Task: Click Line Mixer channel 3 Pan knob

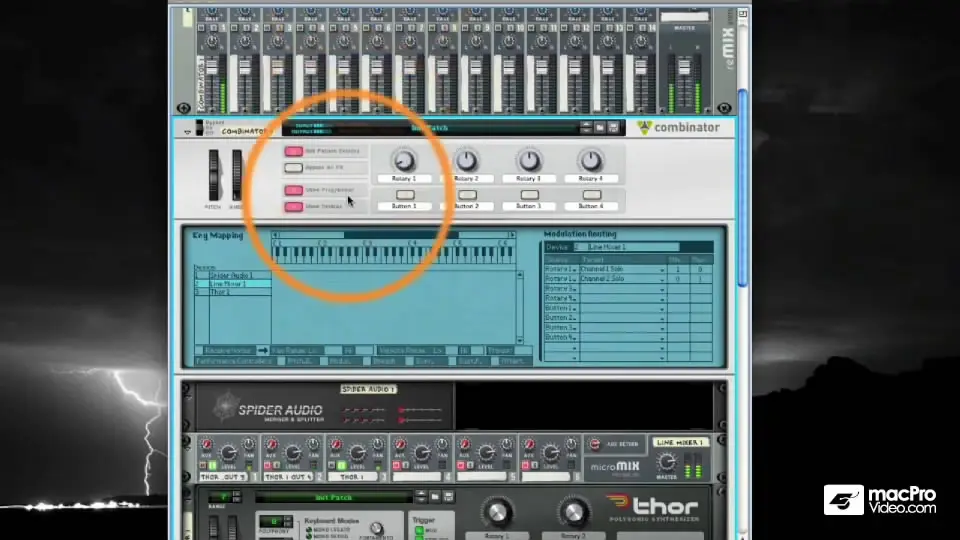Action: tap(378, 444)
